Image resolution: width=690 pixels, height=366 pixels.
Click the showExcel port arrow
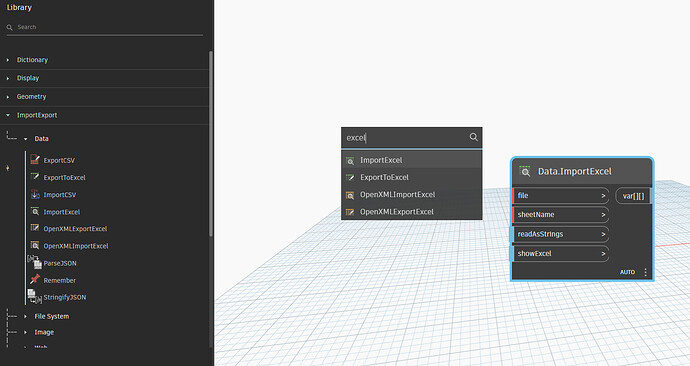(603, 253)
